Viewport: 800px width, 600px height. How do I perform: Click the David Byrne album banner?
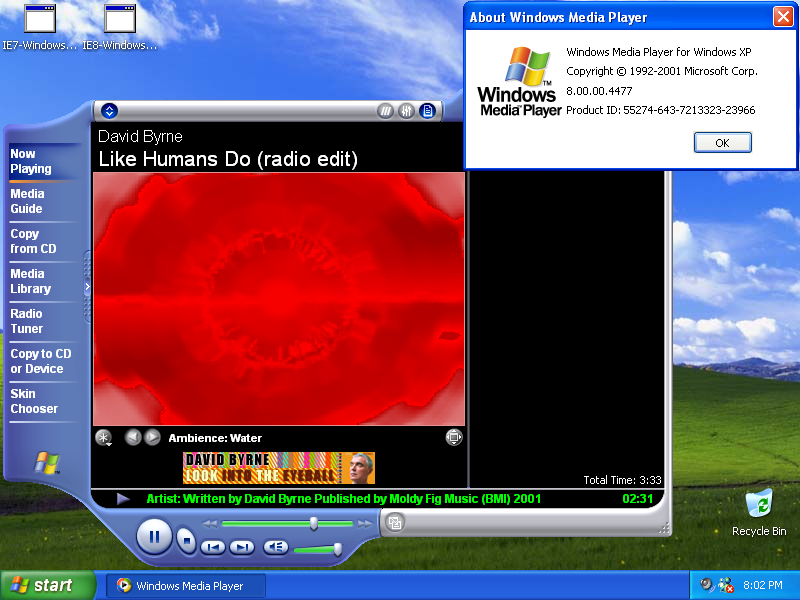(279, 468)
